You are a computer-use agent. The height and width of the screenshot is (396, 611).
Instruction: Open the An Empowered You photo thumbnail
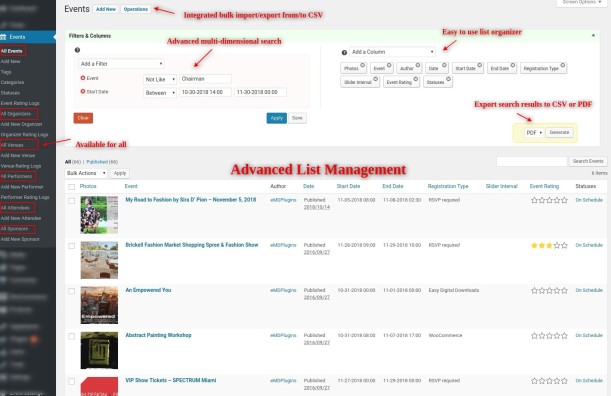pos(99,305)
